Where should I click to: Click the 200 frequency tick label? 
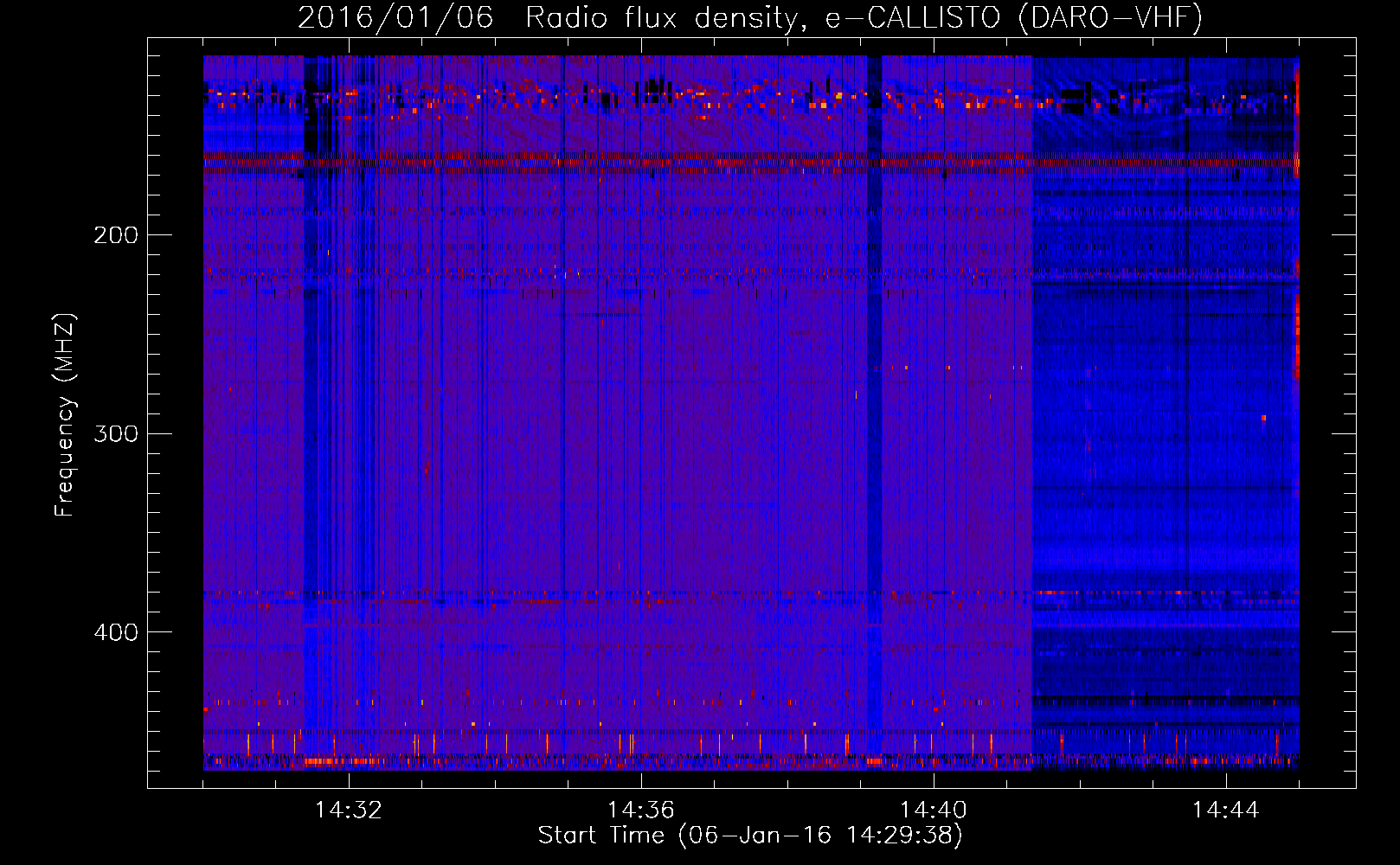(116, 235)
